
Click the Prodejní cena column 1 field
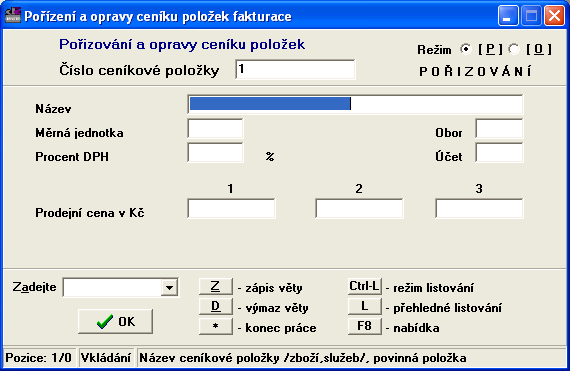[x=232, y=209]
